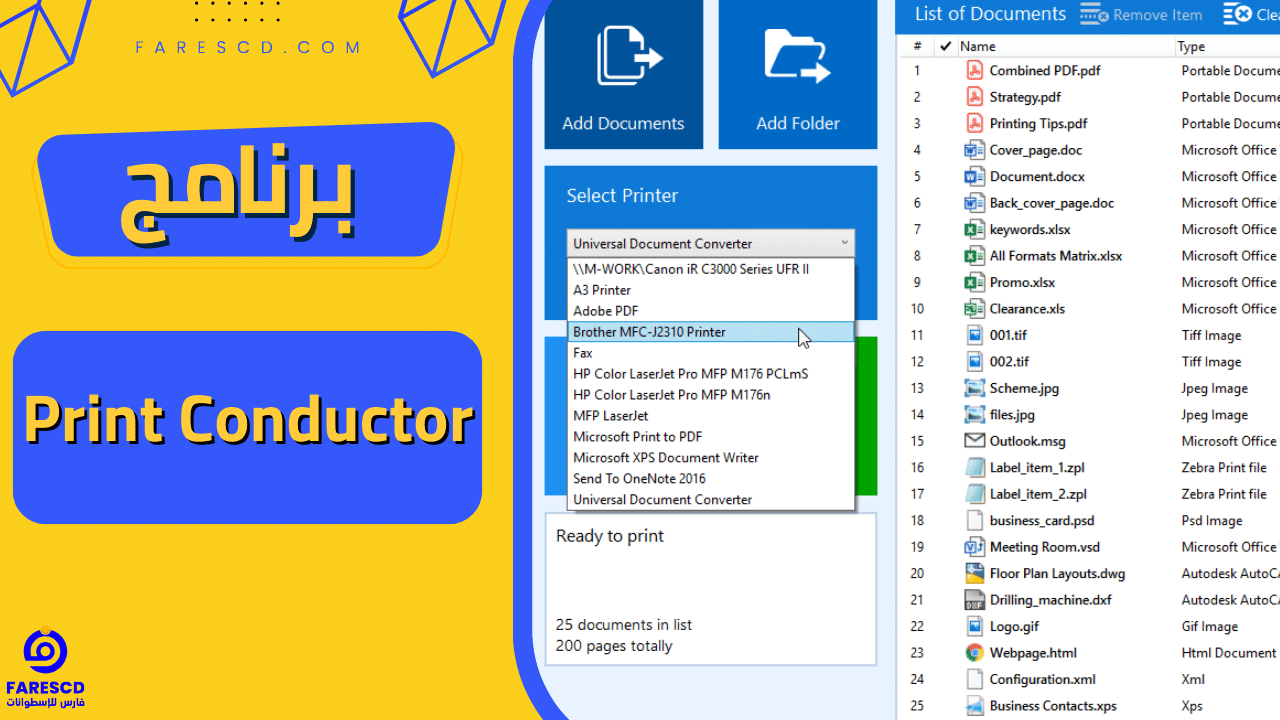Click blank file icon of business_card.psd
Screen dimensions: 1280x720
tap(975, 521)
